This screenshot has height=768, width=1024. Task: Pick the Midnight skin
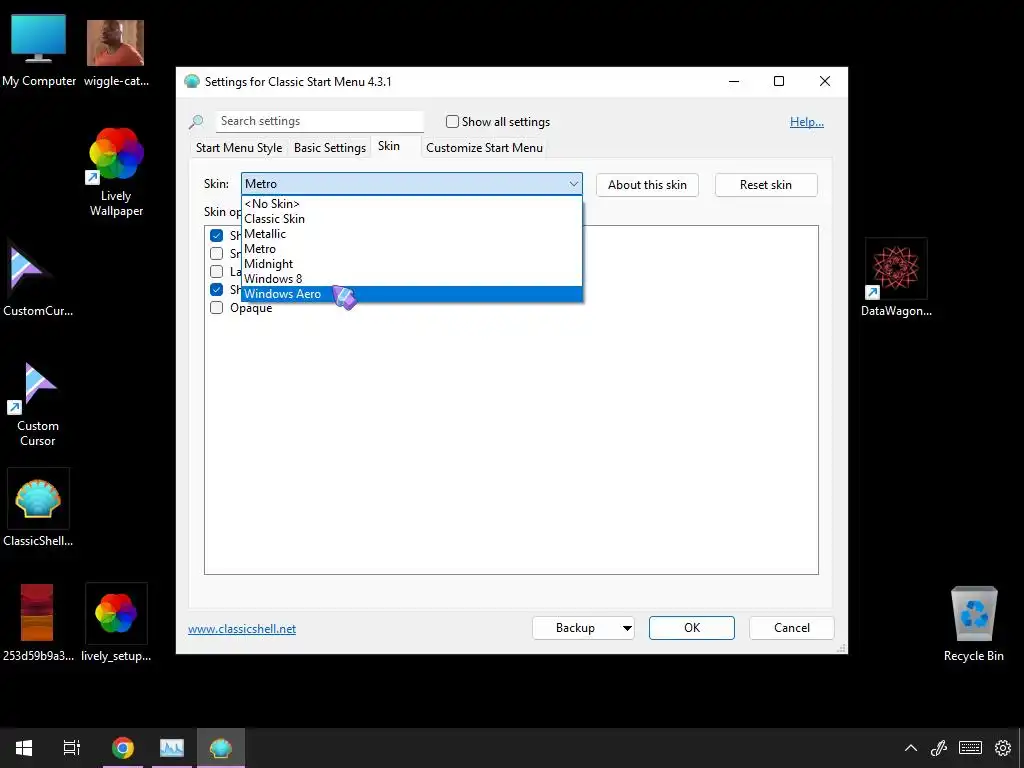click(x=411, y=264)
